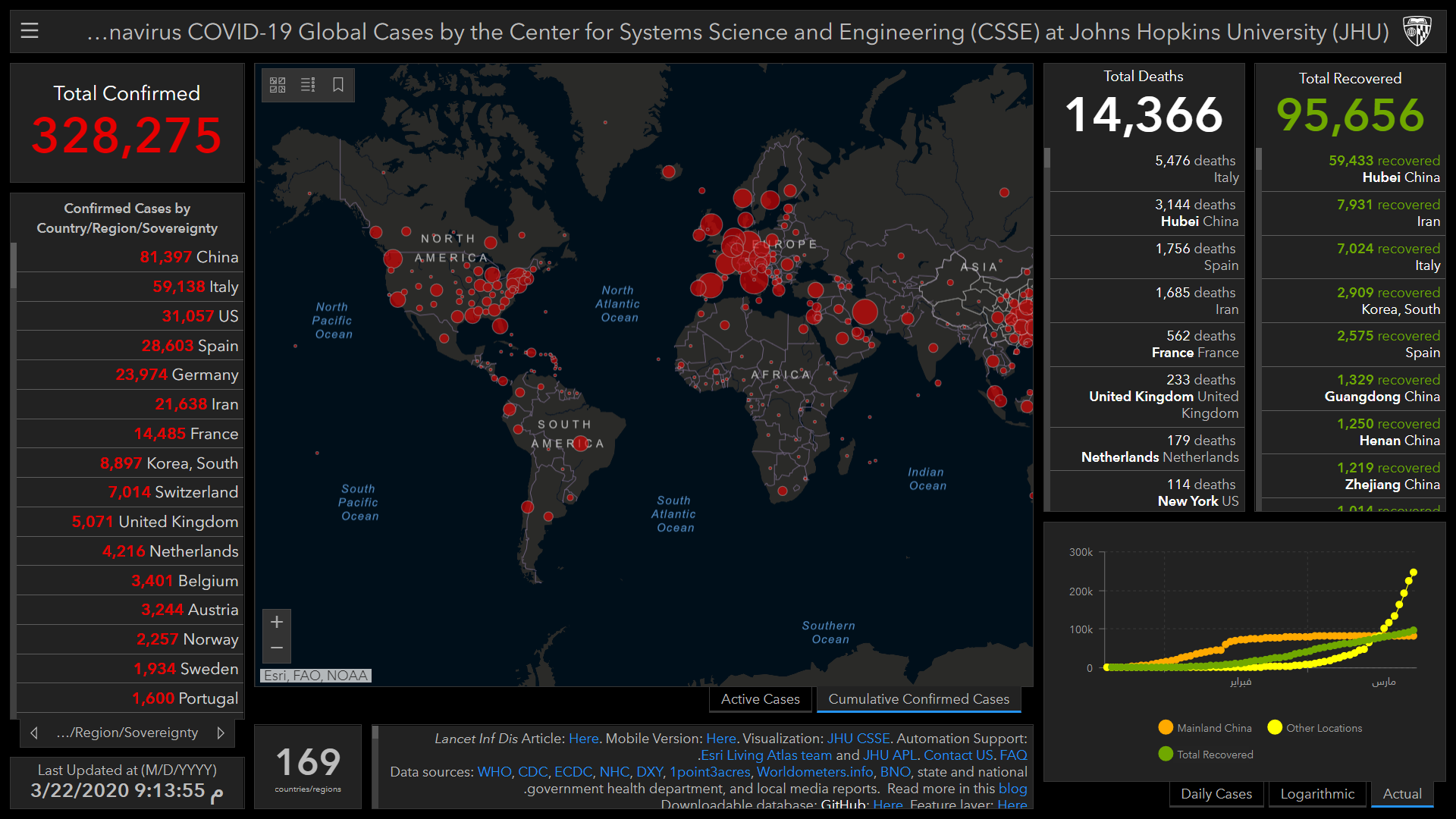Open the BNO data source link
Screen dimensions: 1456x819
coord(895,772)
